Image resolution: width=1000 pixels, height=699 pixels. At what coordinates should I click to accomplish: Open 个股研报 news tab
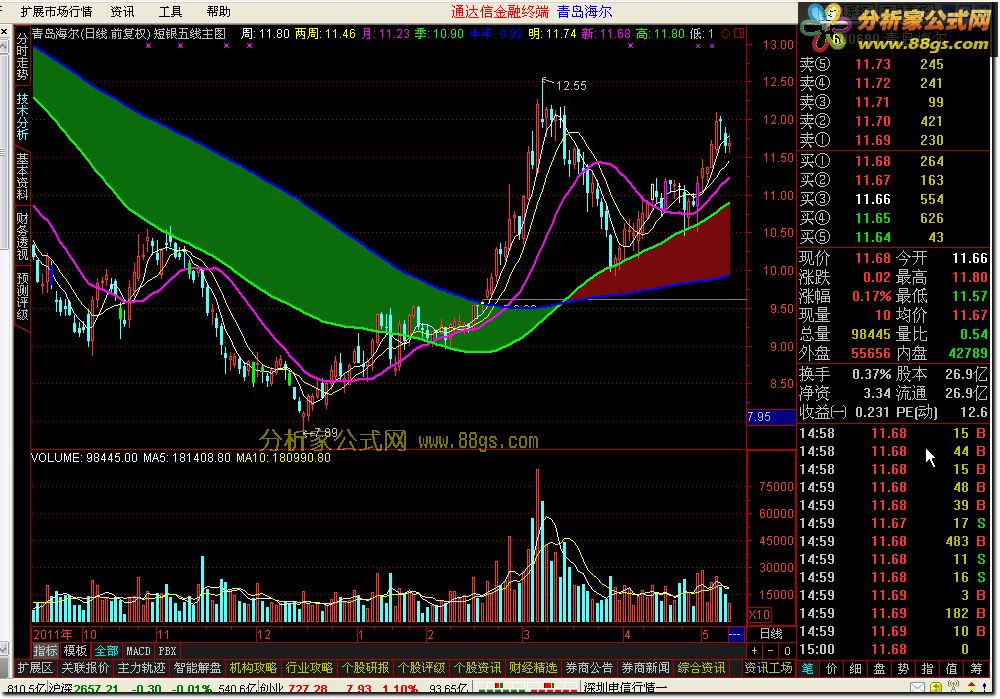click(x=365, y=668)
